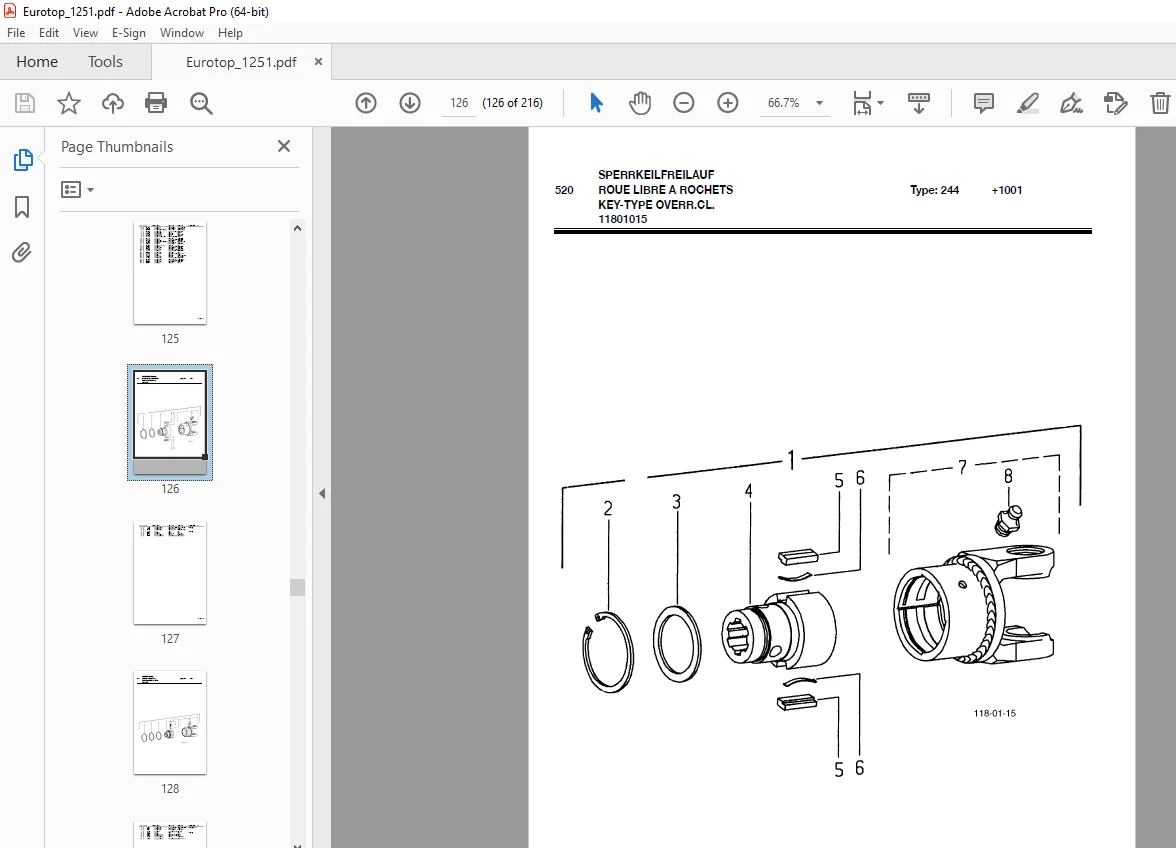Add the file to starred favorites

coord(68,103)
